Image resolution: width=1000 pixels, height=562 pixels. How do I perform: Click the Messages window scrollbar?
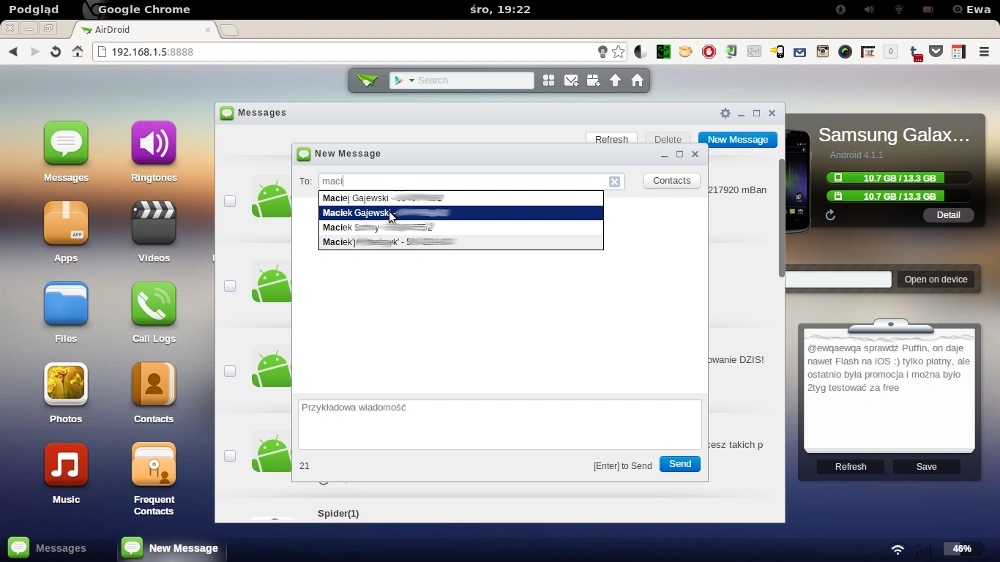[x=781, y=217]
